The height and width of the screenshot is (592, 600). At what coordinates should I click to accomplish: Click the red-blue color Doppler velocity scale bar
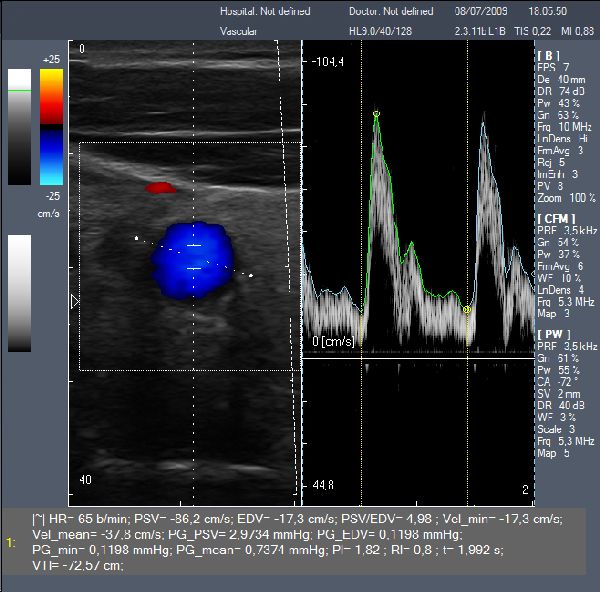(x=51, y=127)
